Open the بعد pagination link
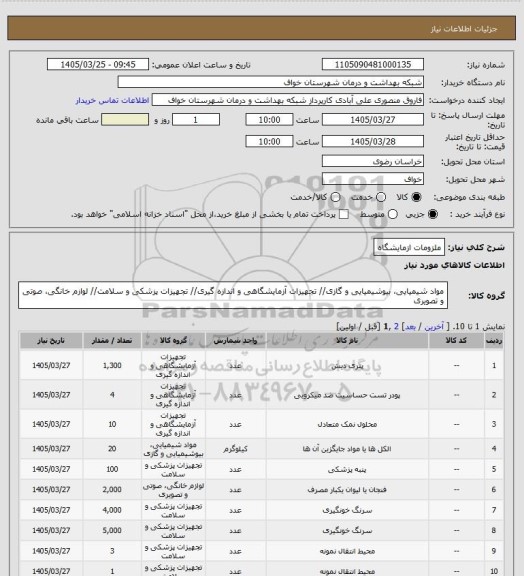The height and width of the screenshot is (576, 524). click(410, 327)
